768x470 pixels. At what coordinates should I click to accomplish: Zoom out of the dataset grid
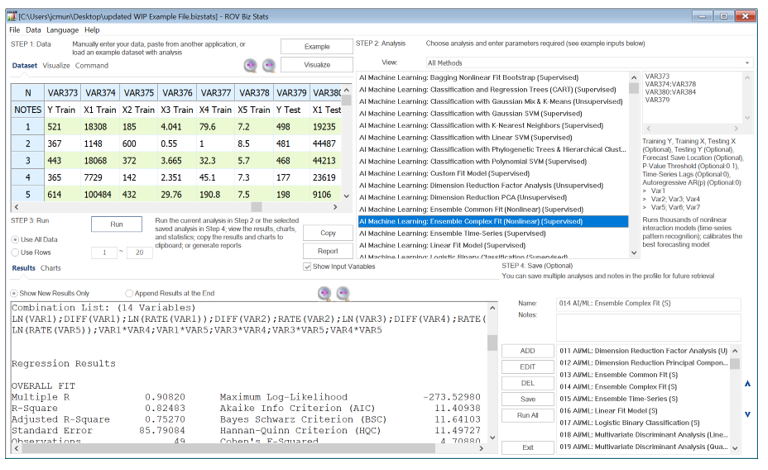pyautogui.click(x=269, y=65)
